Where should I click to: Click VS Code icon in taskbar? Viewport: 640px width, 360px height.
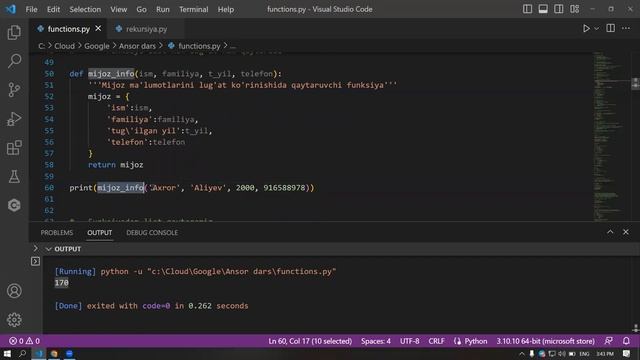[x=39, y=353]
